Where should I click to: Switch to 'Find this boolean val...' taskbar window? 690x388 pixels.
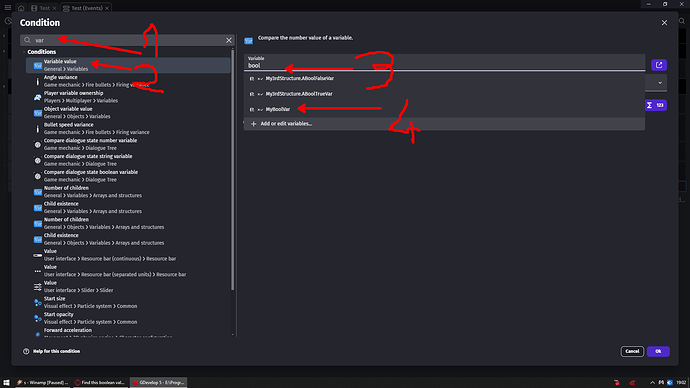pyautogui.click(x=100, y=383)
